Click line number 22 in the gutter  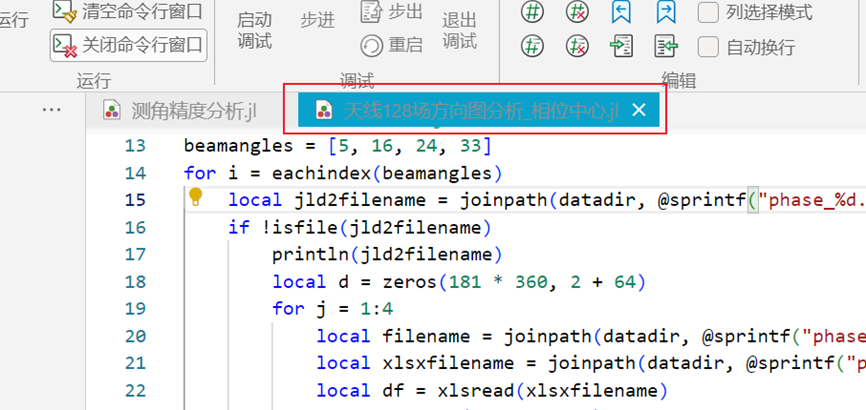[x=135, y=391]
